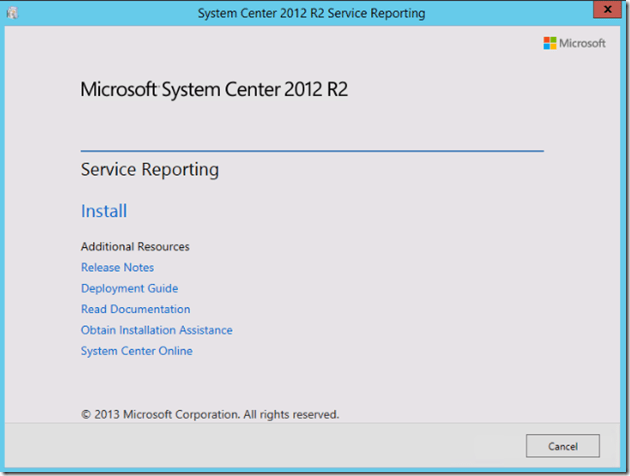The image size is (630, 476).
Task: Click the Microsoft wordmark beside the logo
Action: [x=582, y=43]
